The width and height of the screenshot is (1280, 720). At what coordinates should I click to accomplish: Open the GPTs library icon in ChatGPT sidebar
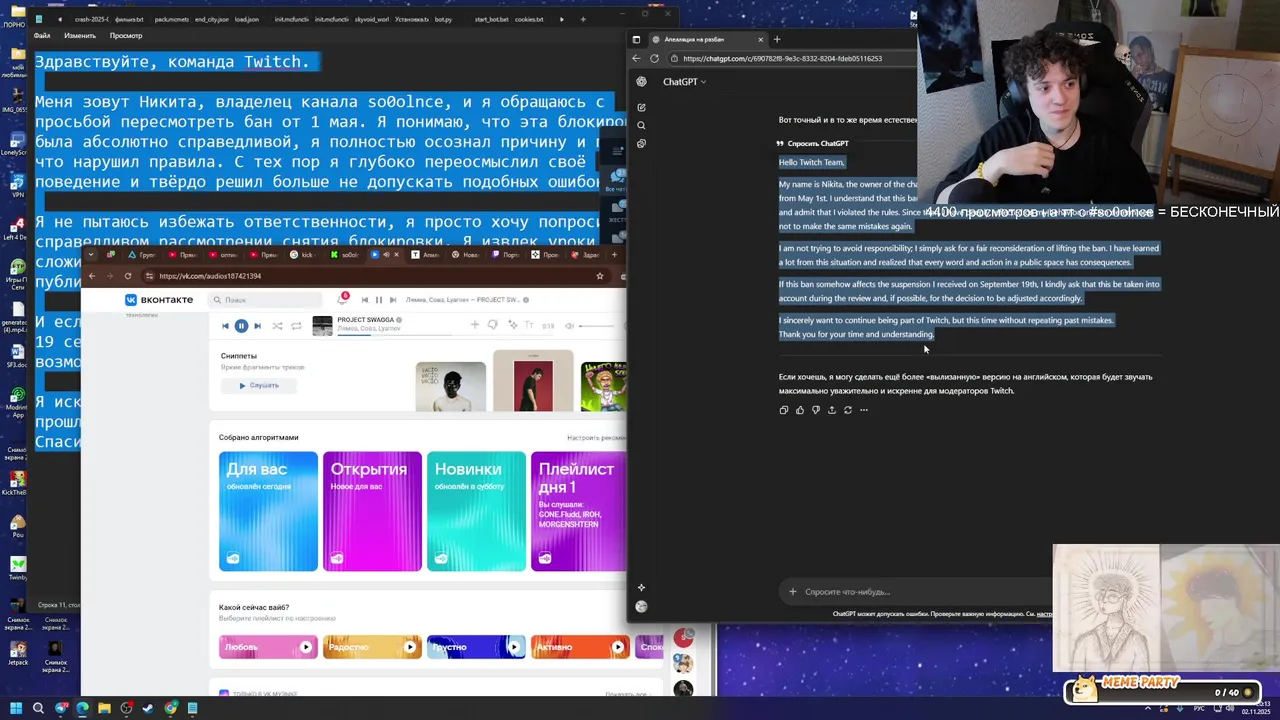(x=641, y=143)
